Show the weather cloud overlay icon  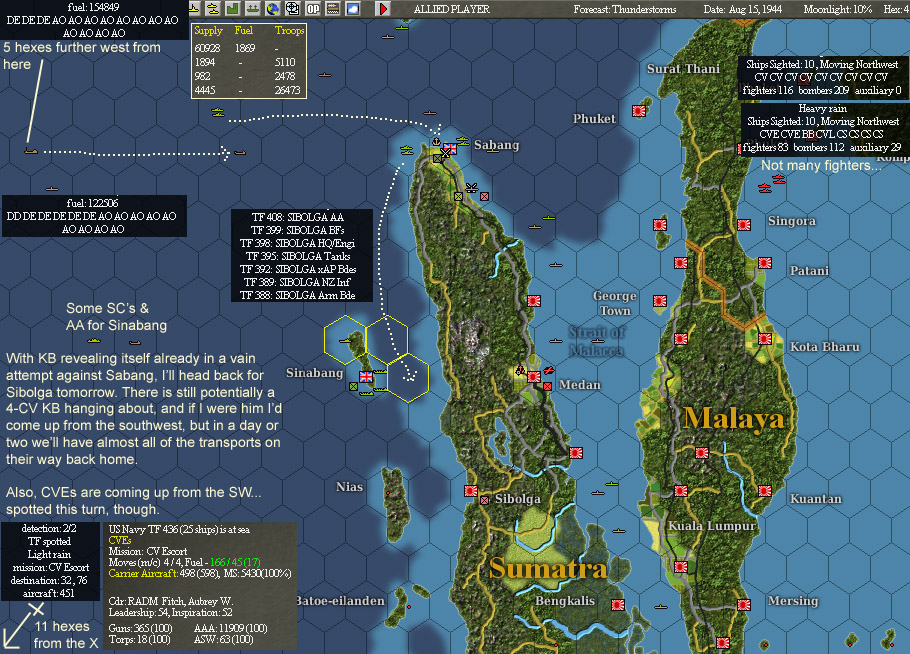pyautogui.click(x=353, y=9)
